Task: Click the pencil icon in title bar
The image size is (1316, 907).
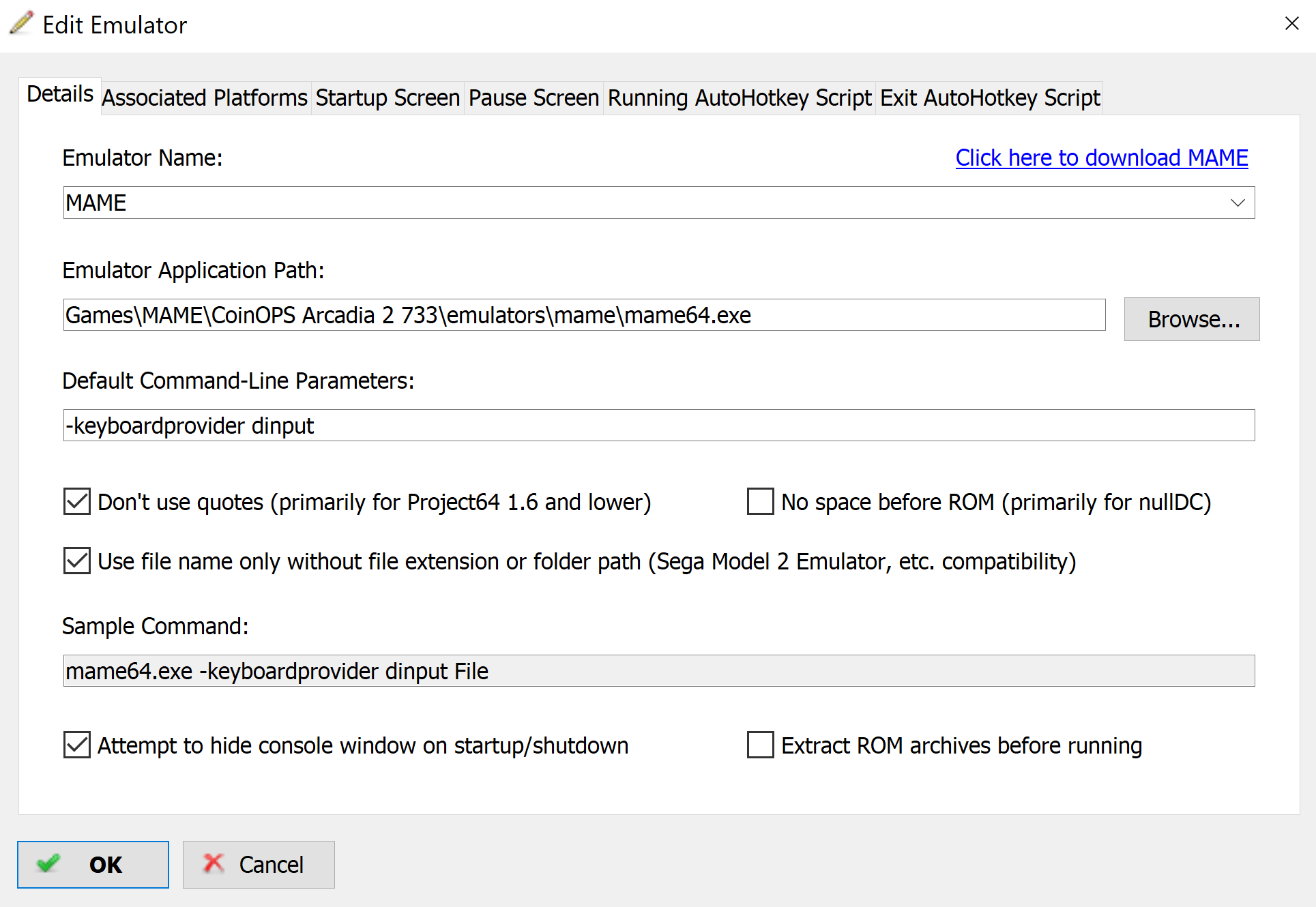Action: (21, 23)
